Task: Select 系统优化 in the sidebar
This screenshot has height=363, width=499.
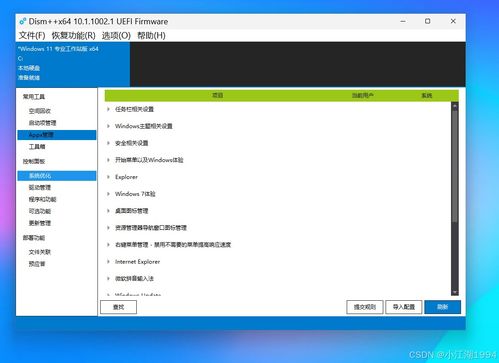Action: pos(57,176)
